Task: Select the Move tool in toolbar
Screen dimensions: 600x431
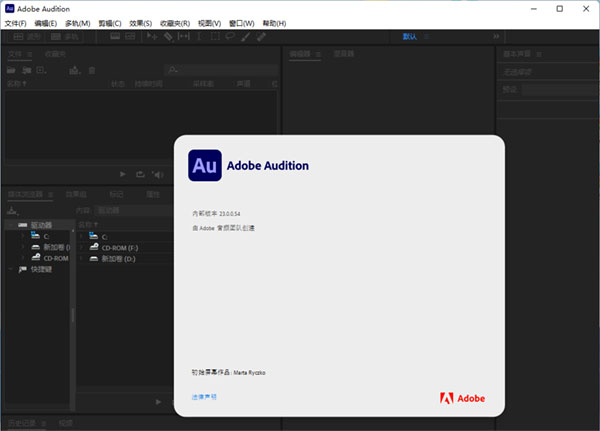Action: pyautogui.click(x=151, y=36)
